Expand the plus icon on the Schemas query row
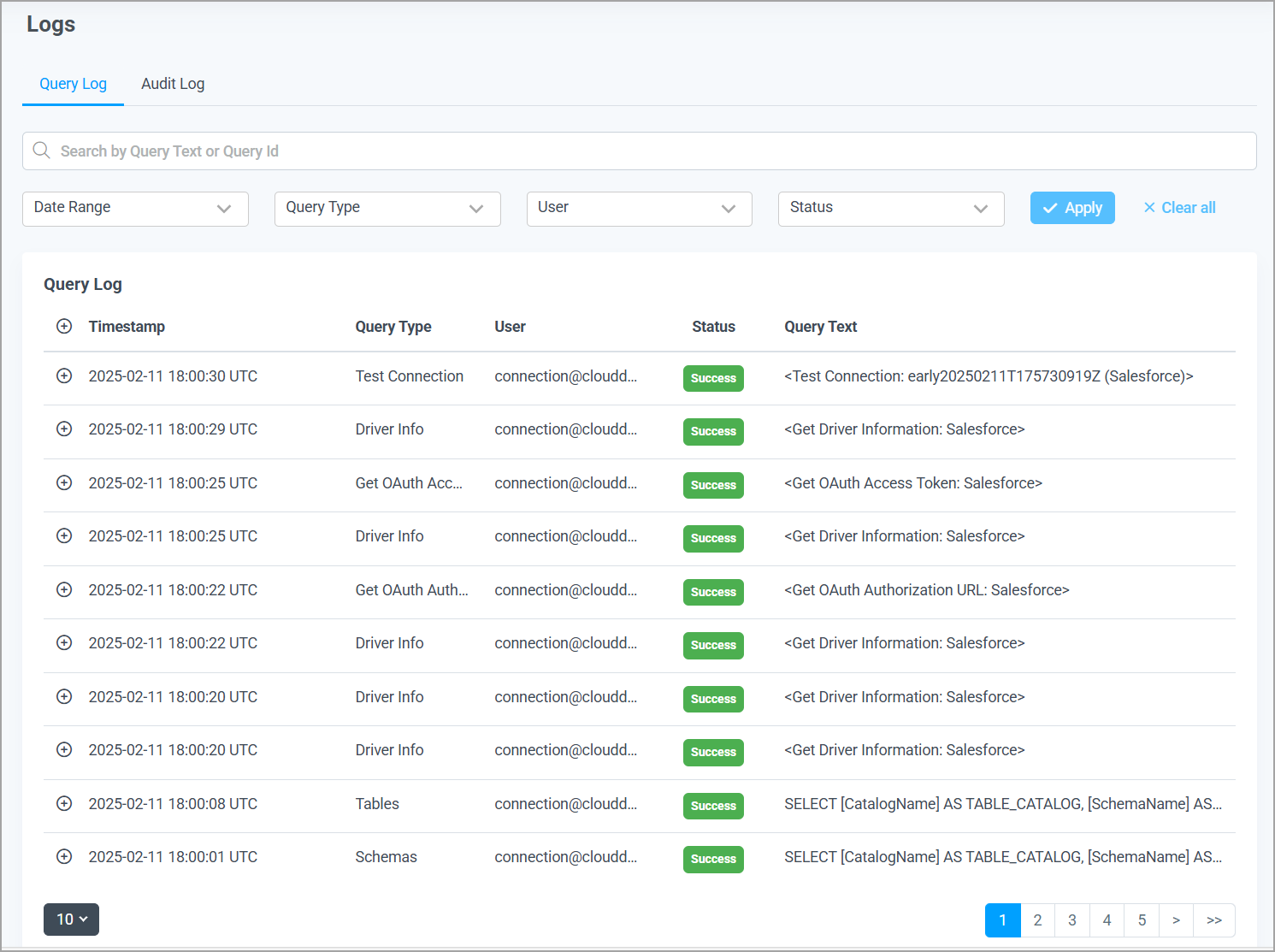This screenshot has width=1275, height=952. (64, 856)
